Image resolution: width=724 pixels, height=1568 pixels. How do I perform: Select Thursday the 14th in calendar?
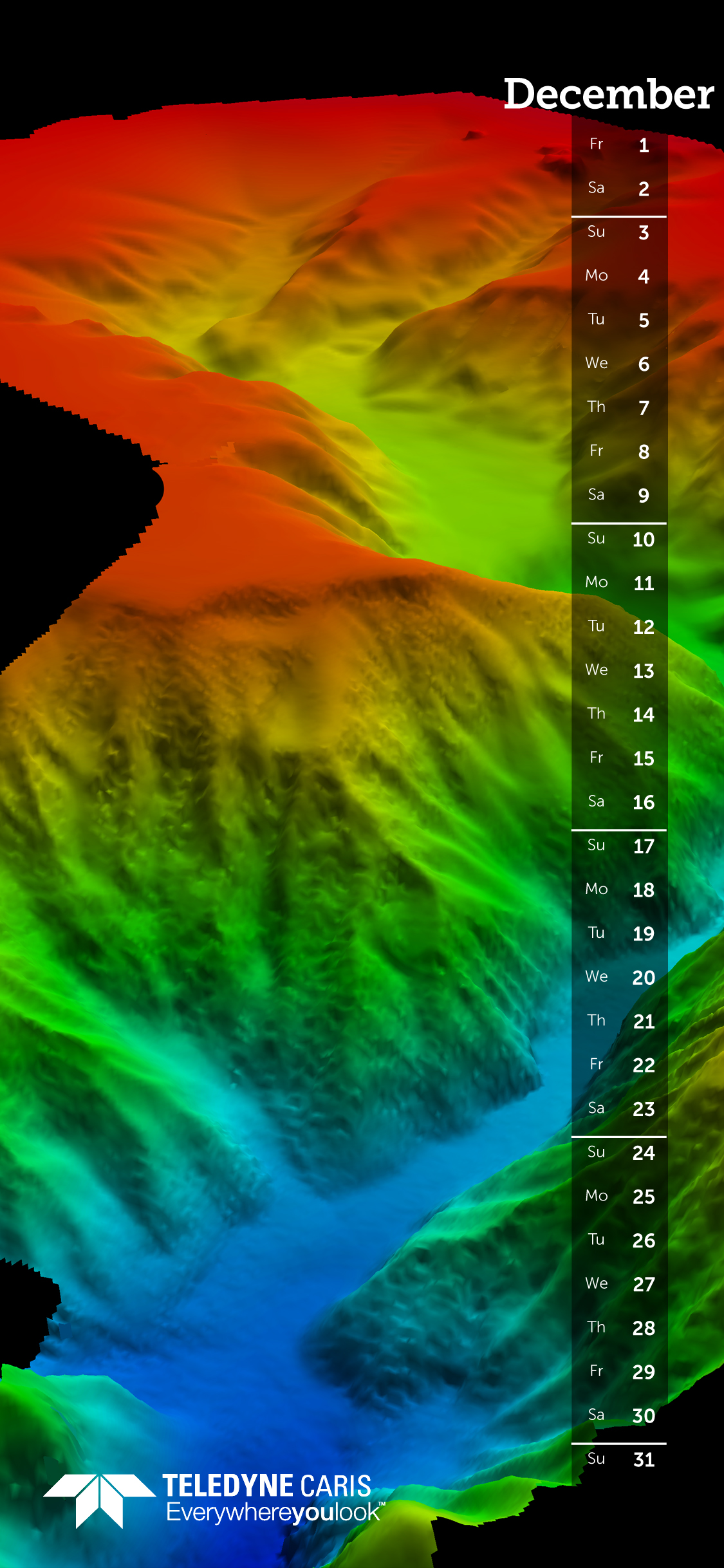point(619,714)
